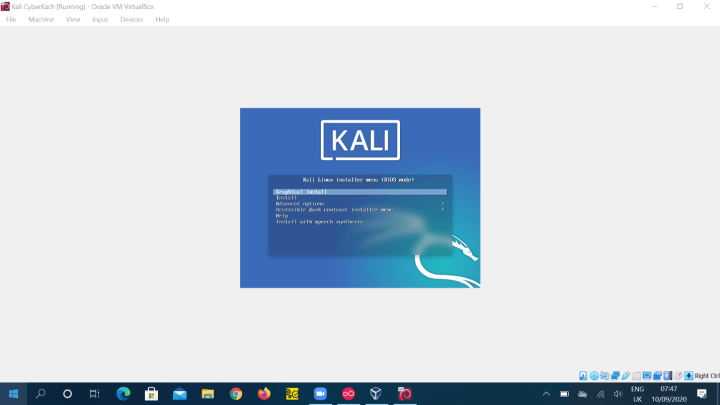Click the shared folders status icon
The height and width of the screenshot is (405, 720).
click(636, 376)
